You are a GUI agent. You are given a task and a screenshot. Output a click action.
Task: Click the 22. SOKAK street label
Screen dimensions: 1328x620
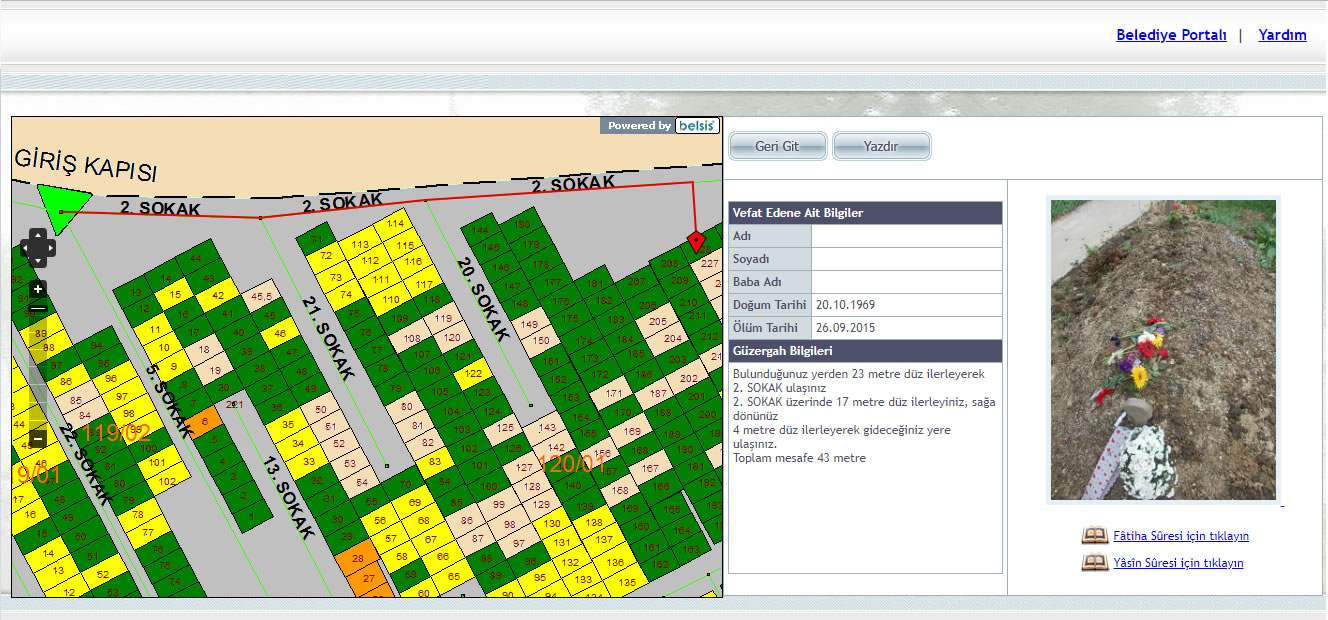pos(84,466)
